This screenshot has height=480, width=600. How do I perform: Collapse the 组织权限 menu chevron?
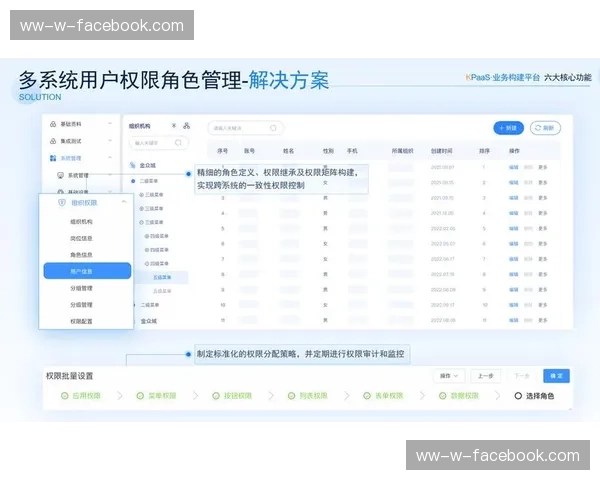tap(124, 202)
